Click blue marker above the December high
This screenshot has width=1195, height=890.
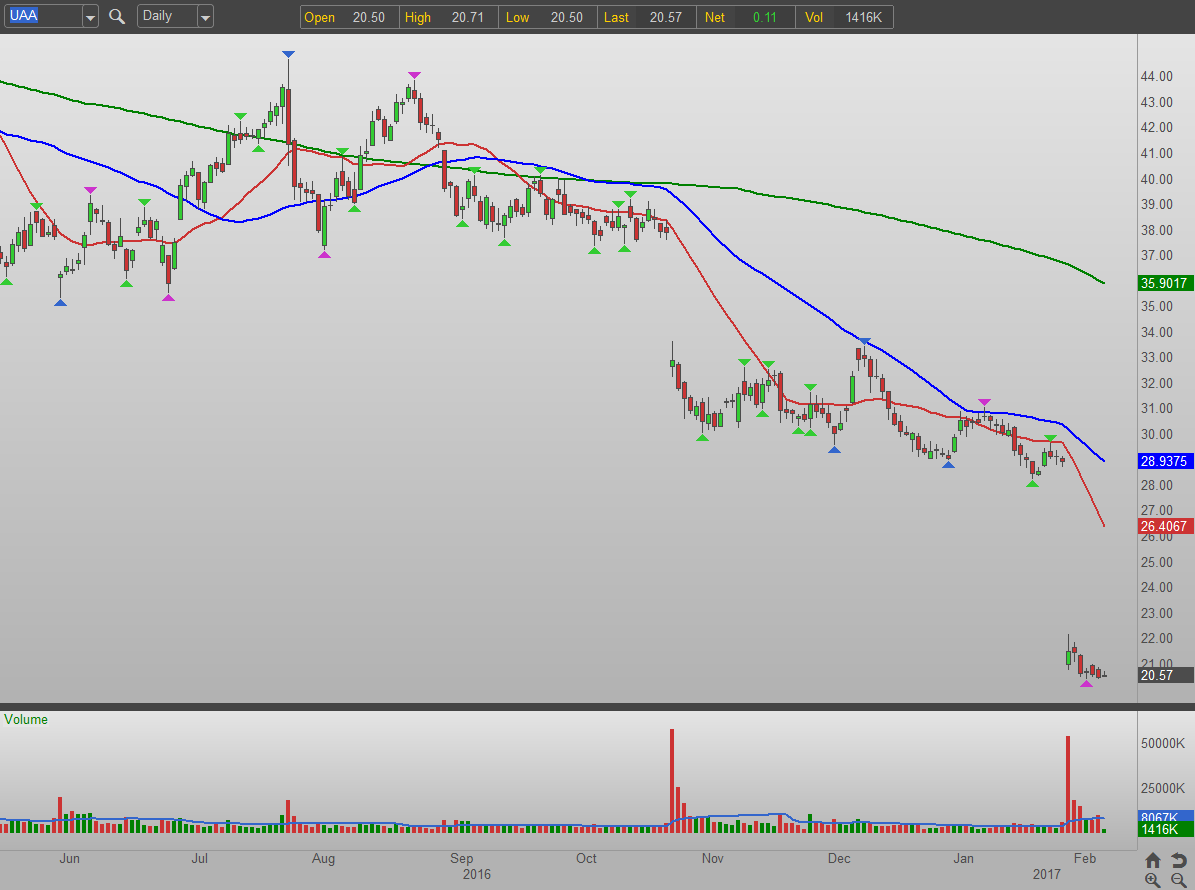[865, 342]
